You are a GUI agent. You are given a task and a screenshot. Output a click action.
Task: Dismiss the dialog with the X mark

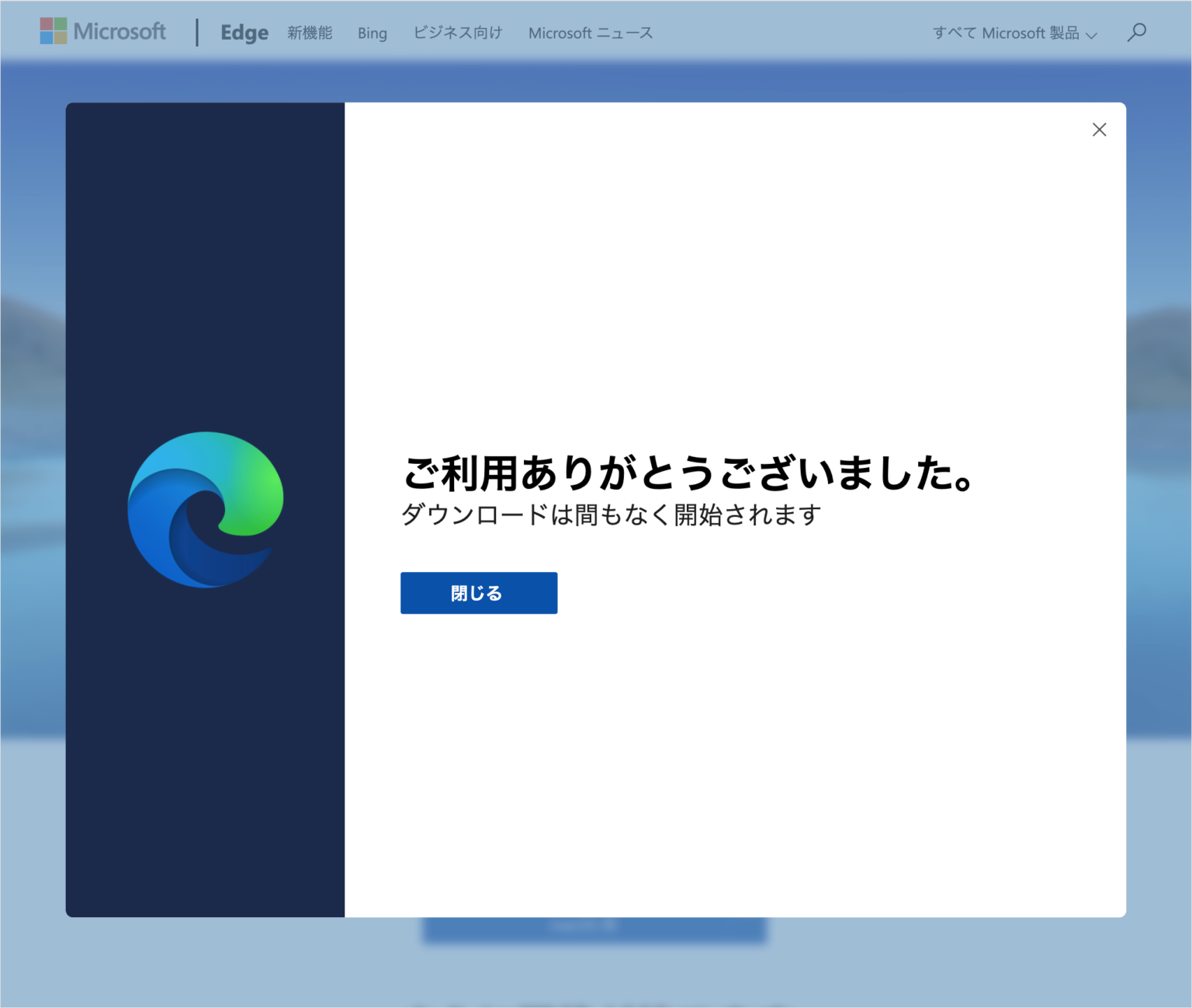click(1099, 130)
